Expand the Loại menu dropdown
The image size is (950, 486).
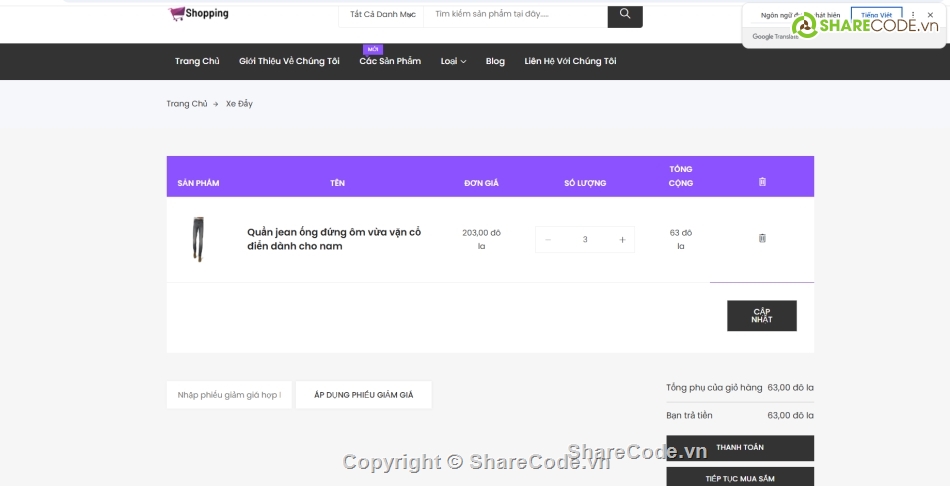(x=453, y=61)
